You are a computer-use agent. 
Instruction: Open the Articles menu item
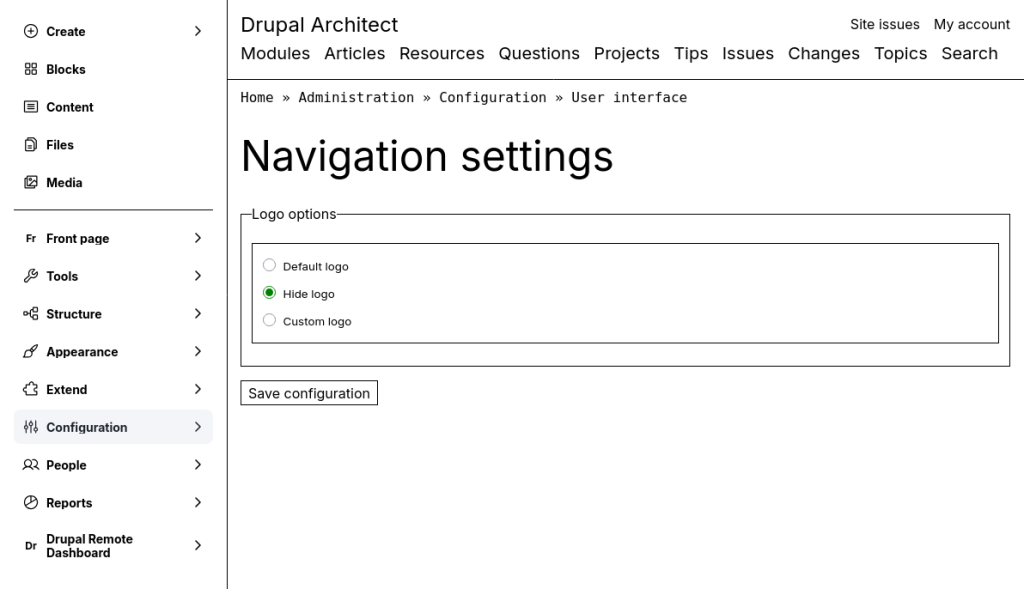(355, 54)
